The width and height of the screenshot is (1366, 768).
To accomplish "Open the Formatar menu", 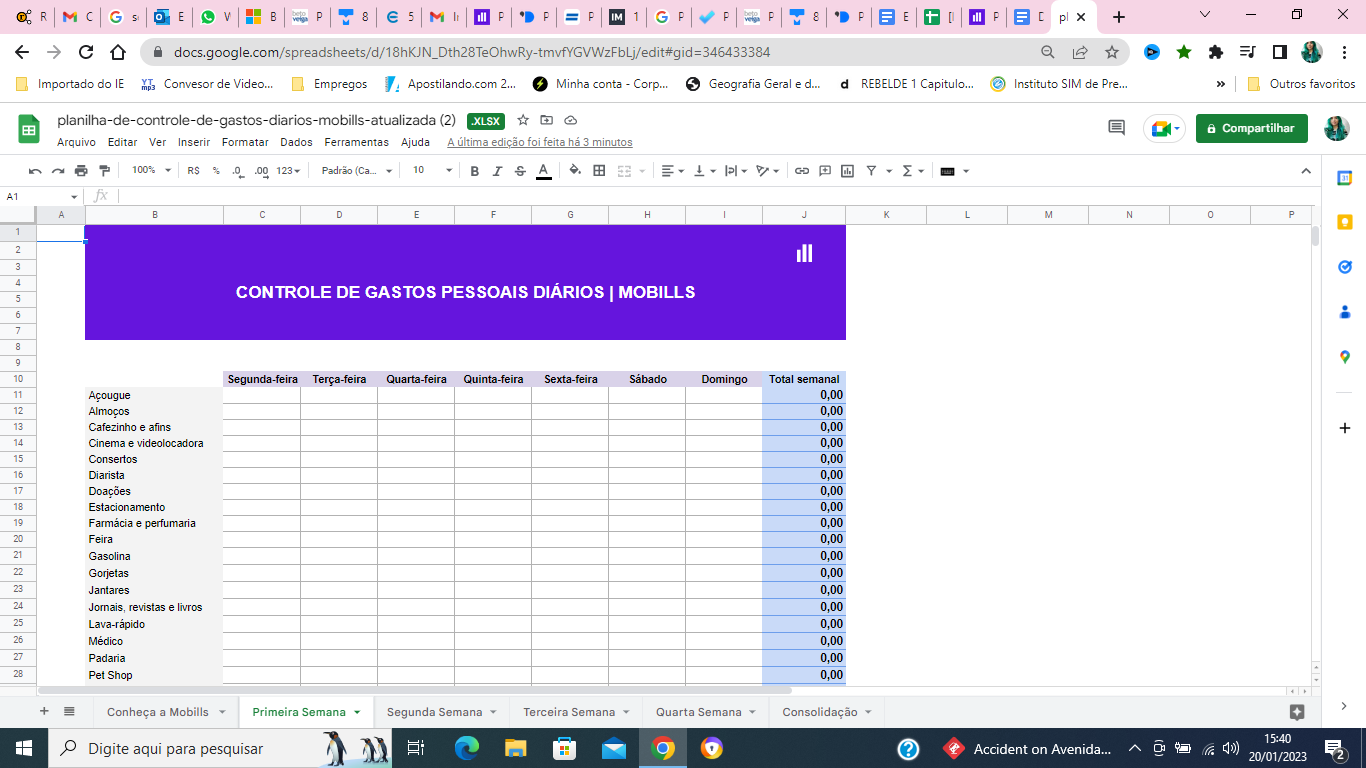I will (x=245, y=142).
